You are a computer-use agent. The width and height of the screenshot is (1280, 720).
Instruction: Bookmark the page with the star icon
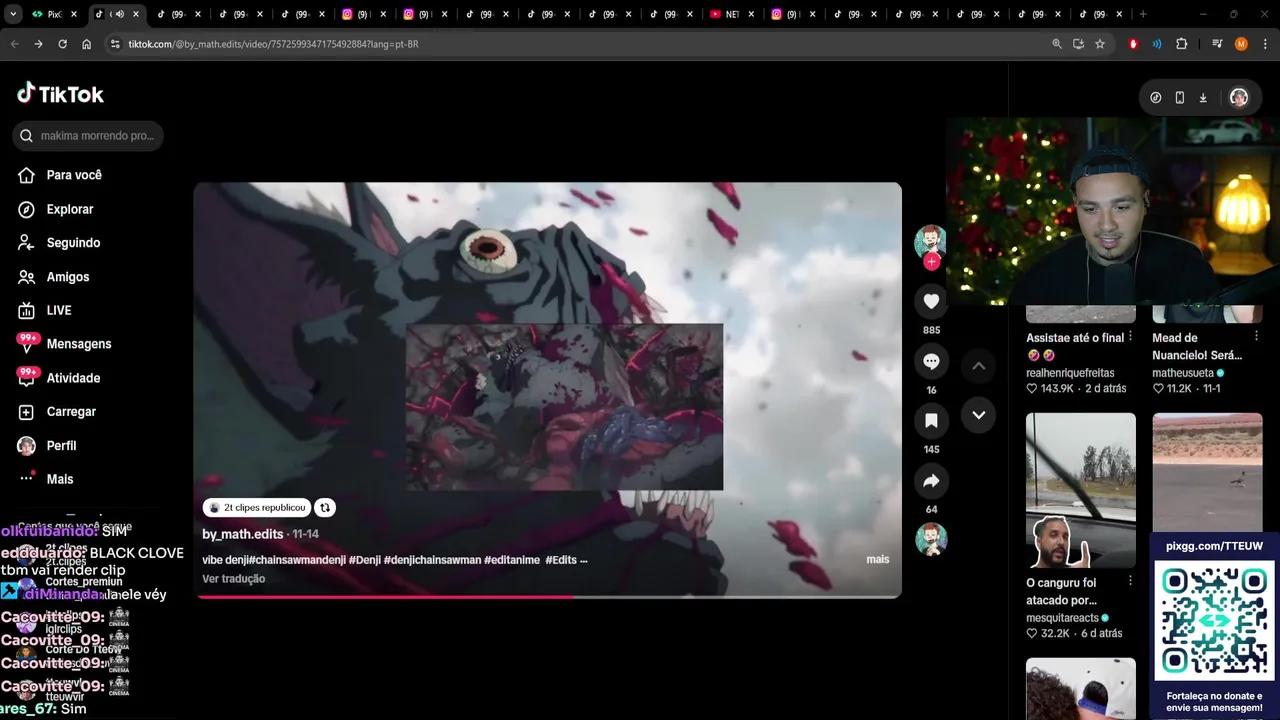click(1100, 44)
